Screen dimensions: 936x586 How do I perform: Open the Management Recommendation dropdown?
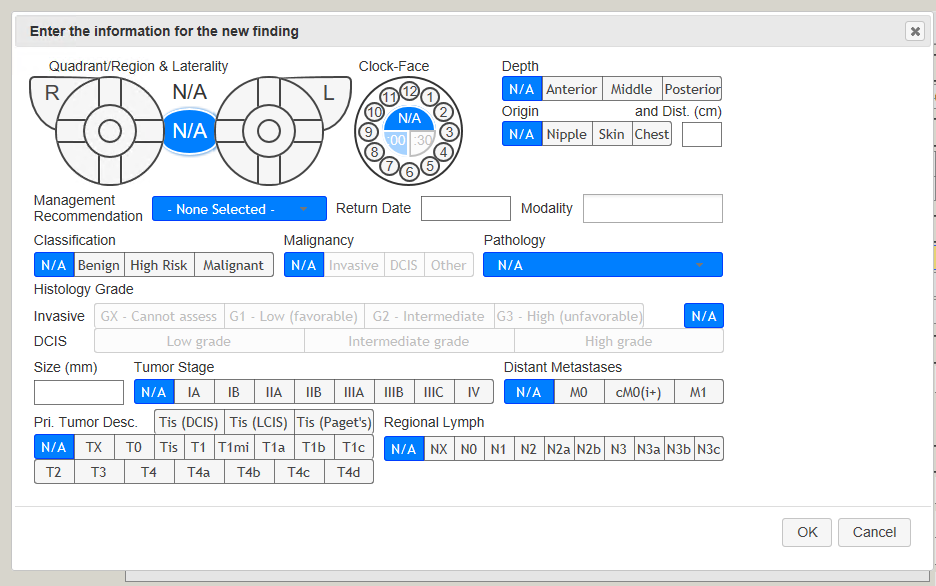point(239,208)
